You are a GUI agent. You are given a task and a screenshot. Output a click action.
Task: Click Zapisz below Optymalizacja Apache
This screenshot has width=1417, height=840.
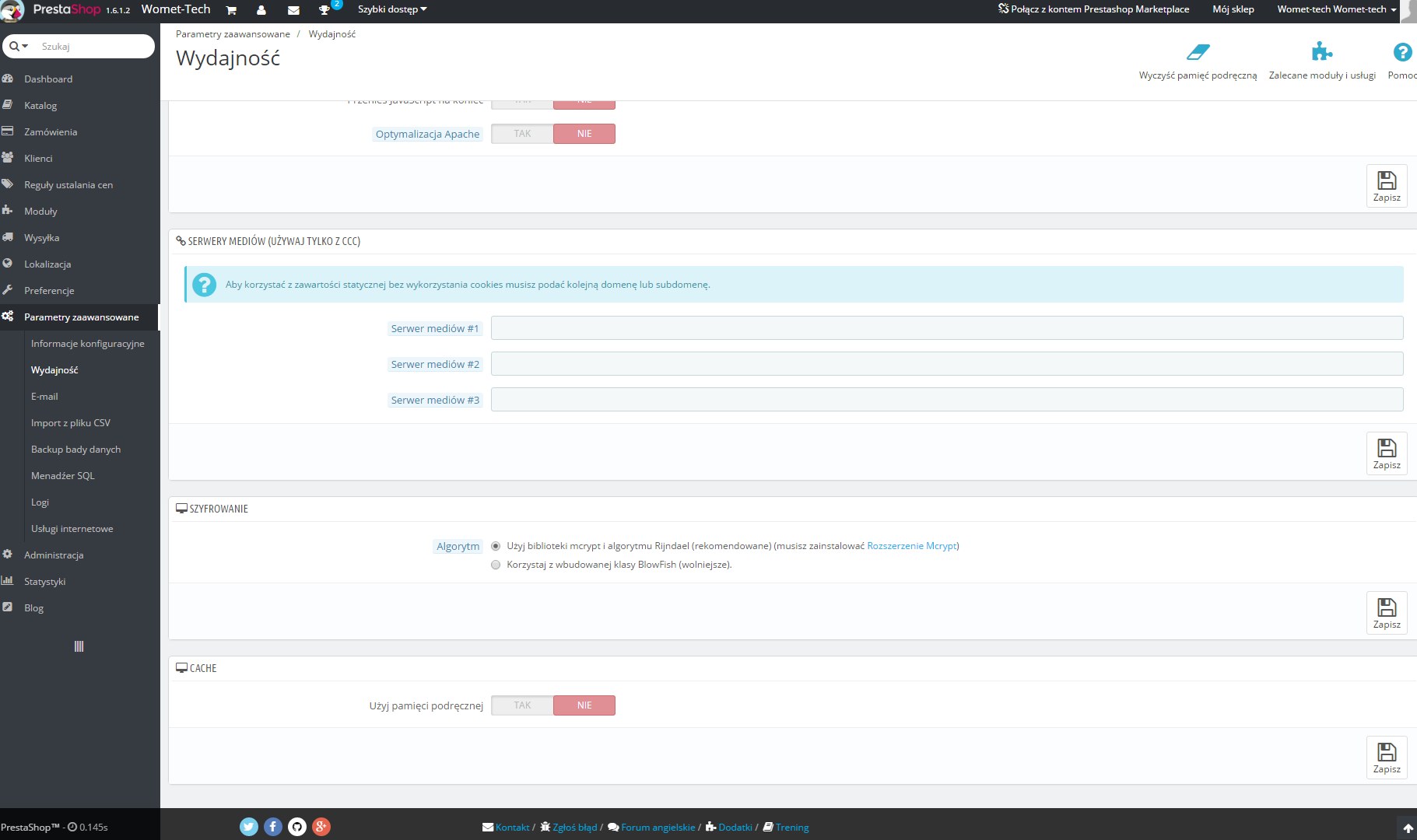pyautogui.click(x=1387, y=186)
